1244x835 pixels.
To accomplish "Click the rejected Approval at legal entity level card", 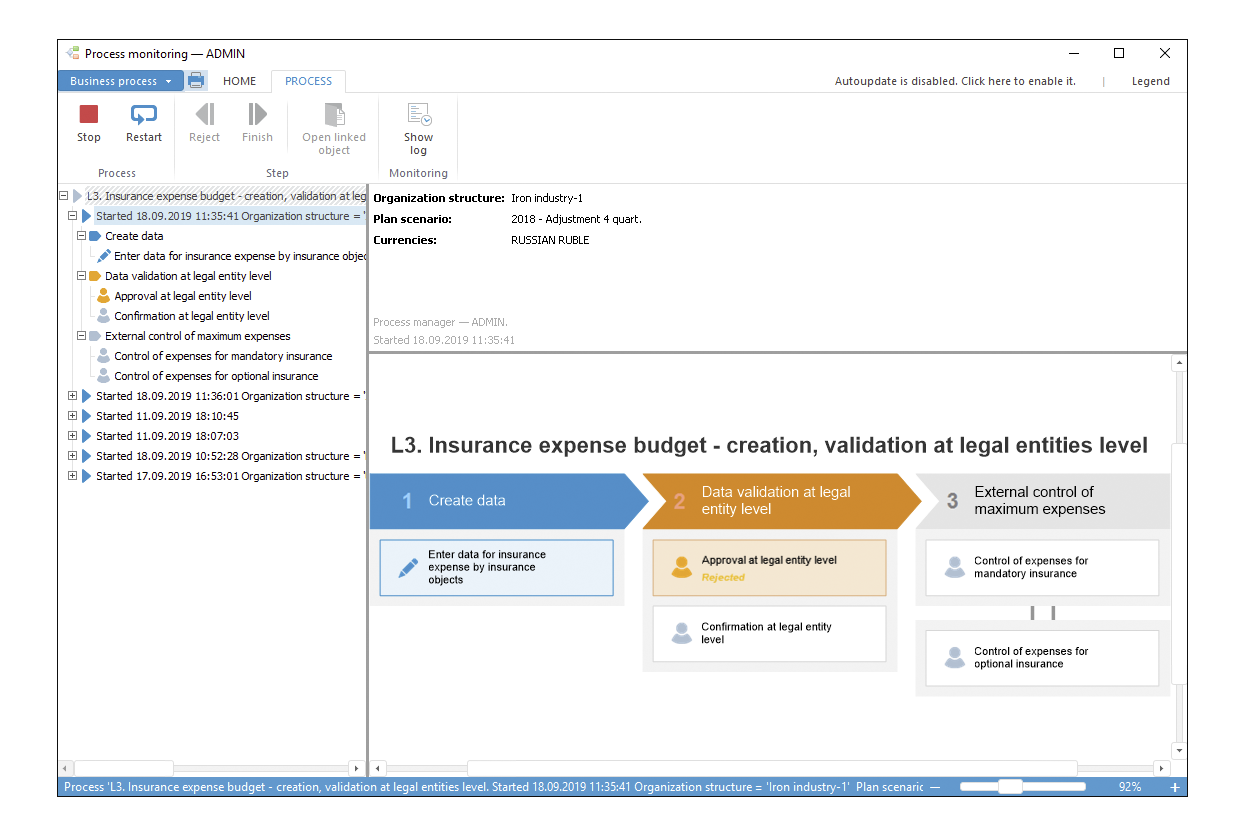I will point(769,567).
